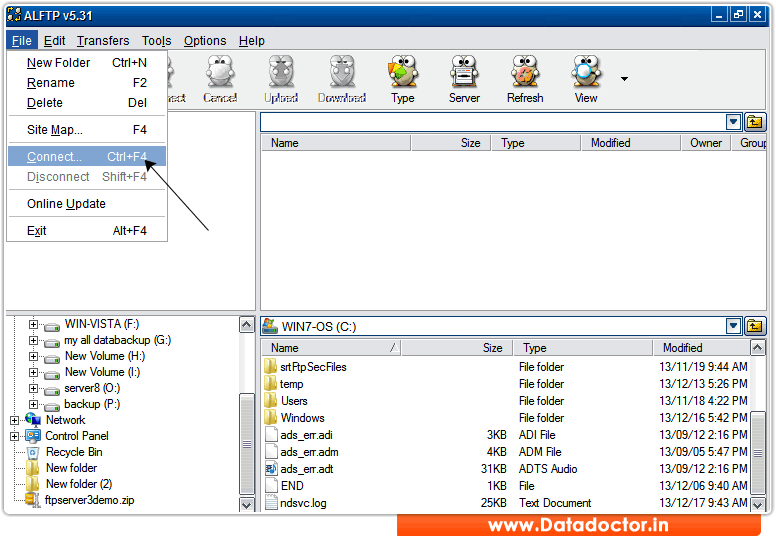Expand the New Volume (H:) node
Screen dimensions: 776x536
(33, 356)
